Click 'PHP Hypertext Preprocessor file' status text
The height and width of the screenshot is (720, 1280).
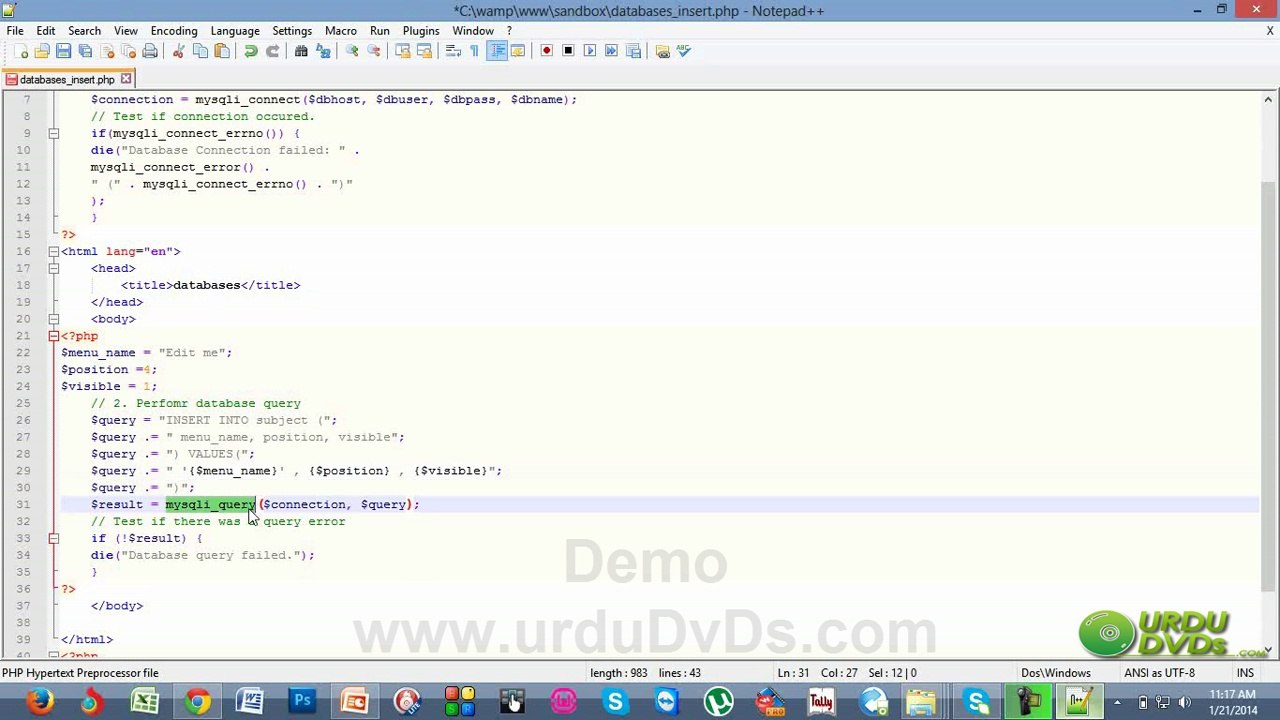[x=80, y=673]
